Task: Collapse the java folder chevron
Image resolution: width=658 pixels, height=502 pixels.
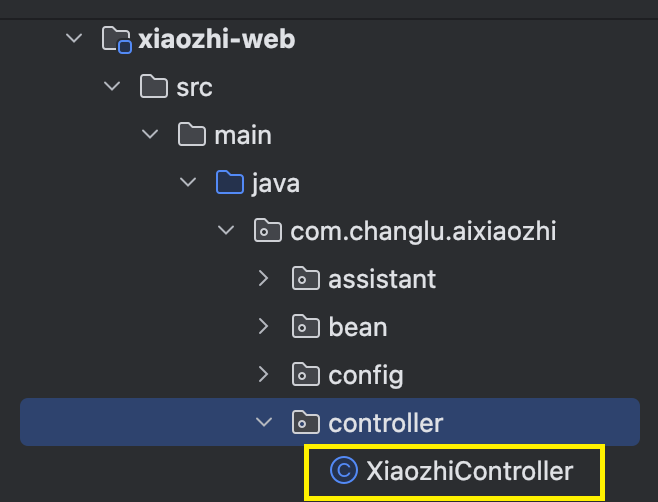Action: tap(188, 182)
